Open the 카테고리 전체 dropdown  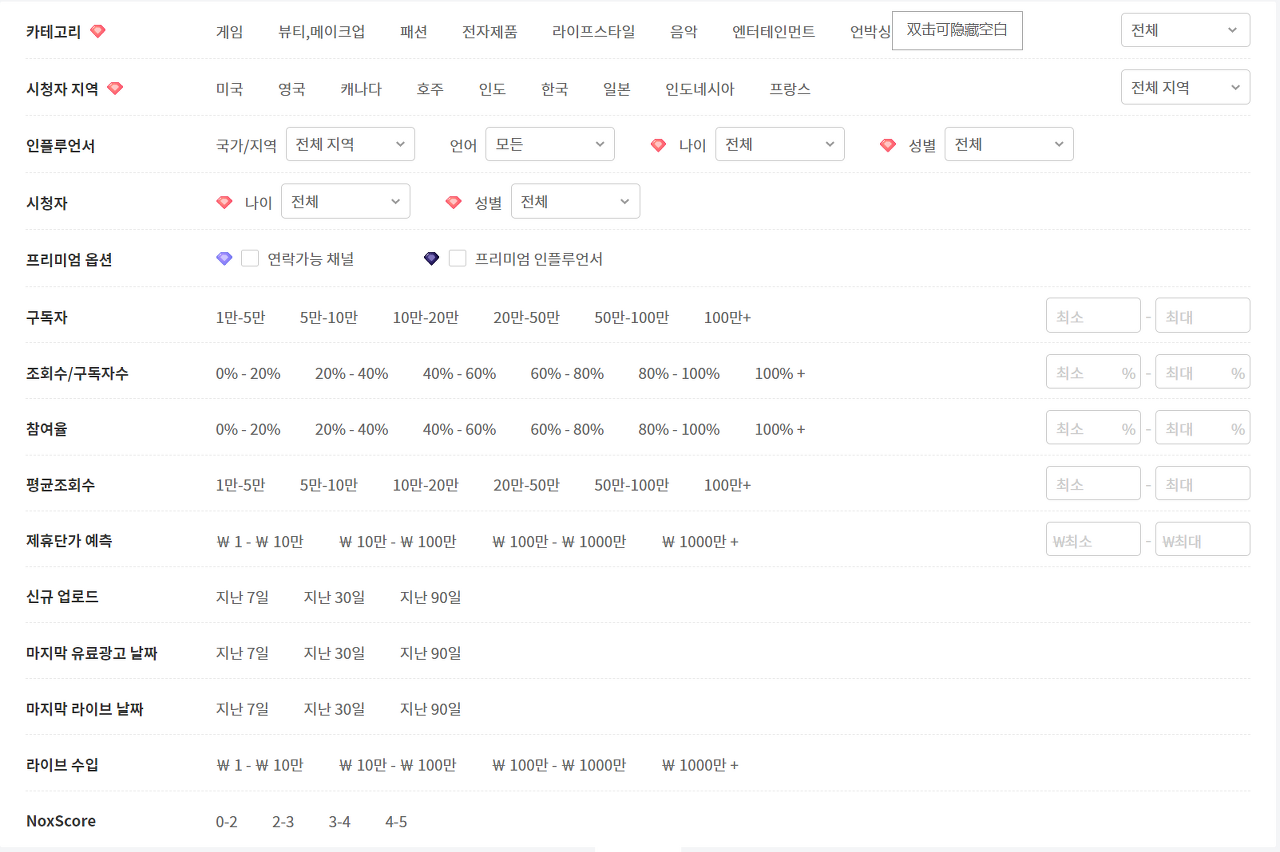[1185, 30]
